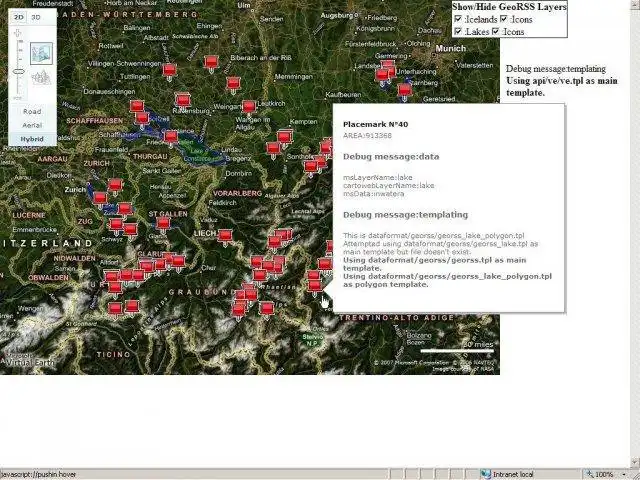Click the red pushpin below ST GALLEN label

click(x=163, y=223)
